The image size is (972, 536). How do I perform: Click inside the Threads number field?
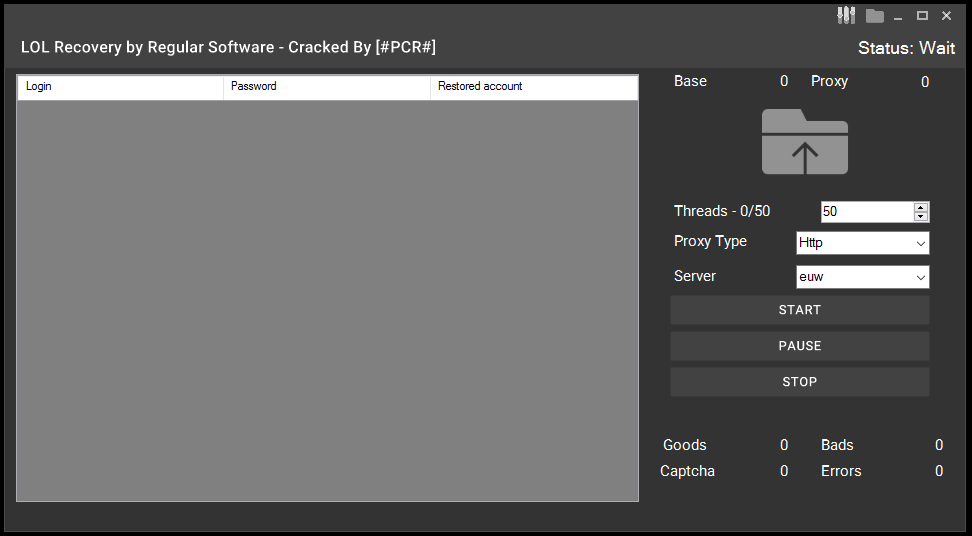pos(866,212)
